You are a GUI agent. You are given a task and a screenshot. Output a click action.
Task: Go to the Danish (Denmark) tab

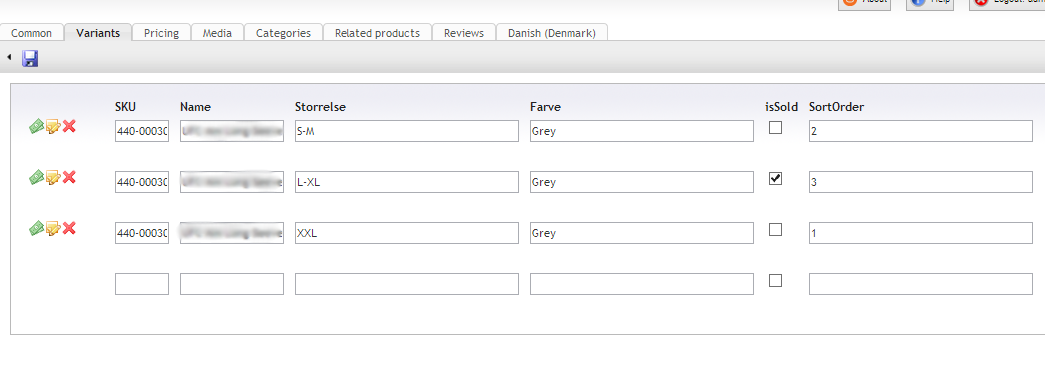point(552,33)
